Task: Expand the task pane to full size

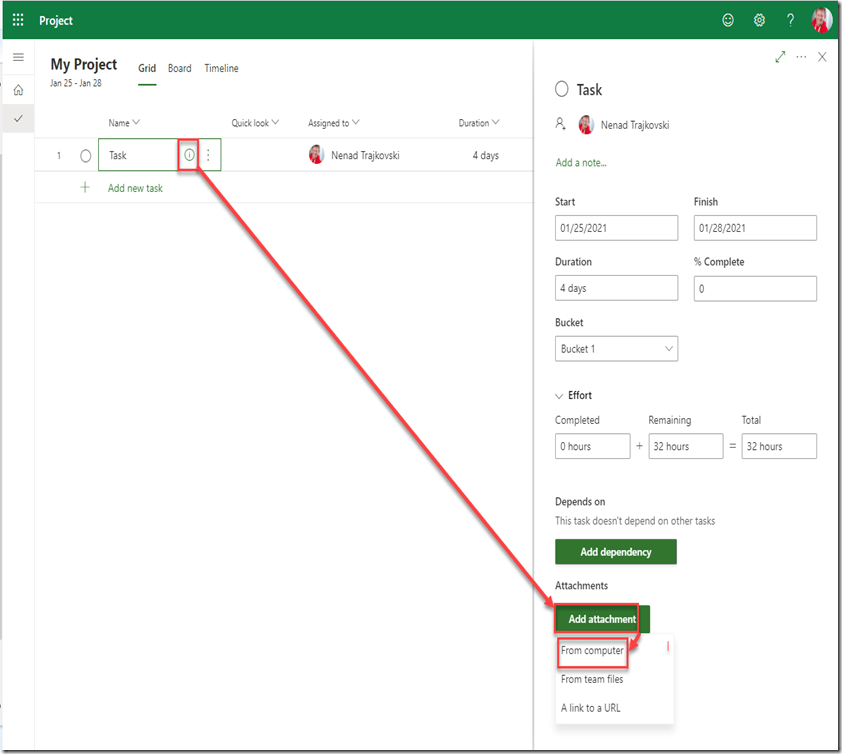Action: 780,58
